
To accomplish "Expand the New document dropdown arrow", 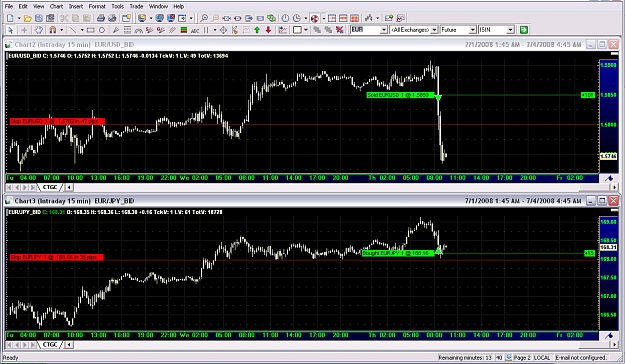I will (19, 18).
